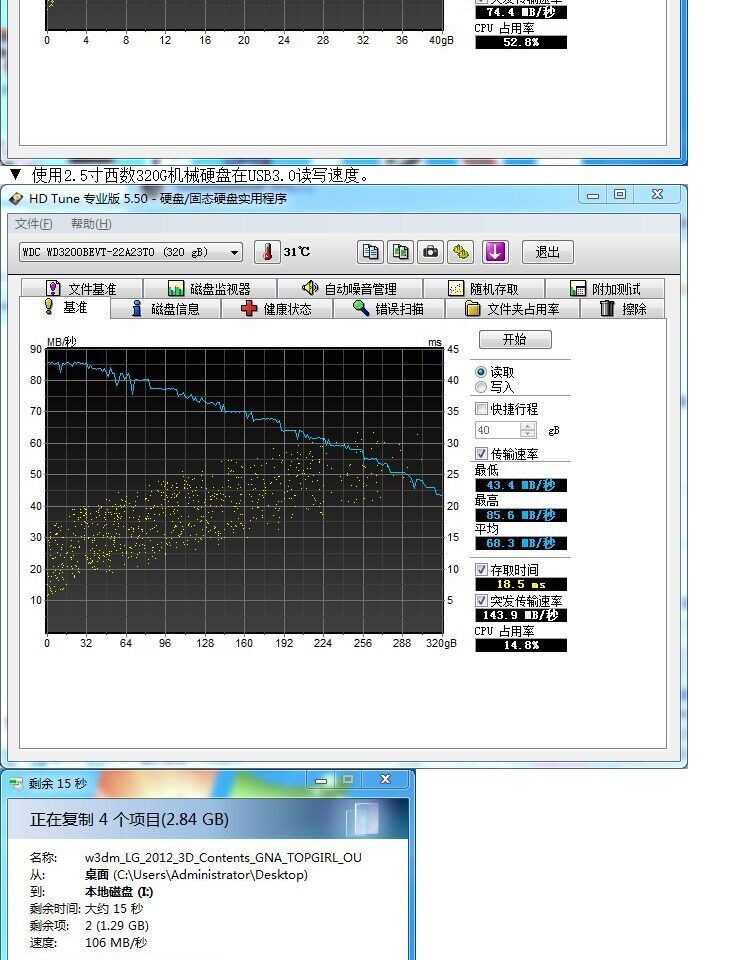Click the CPU usage 14.8% value
Image resolution: width=750 pixels, height=960 pixels.
point(521,645)
